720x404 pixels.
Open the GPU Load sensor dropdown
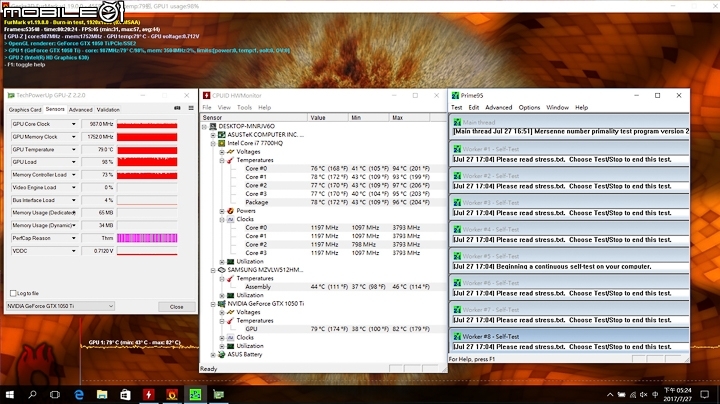coord(73,162)
